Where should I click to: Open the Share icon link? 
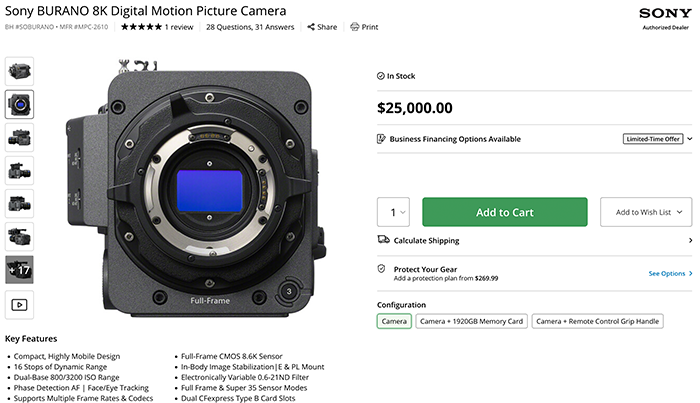(x=311, y=27)
